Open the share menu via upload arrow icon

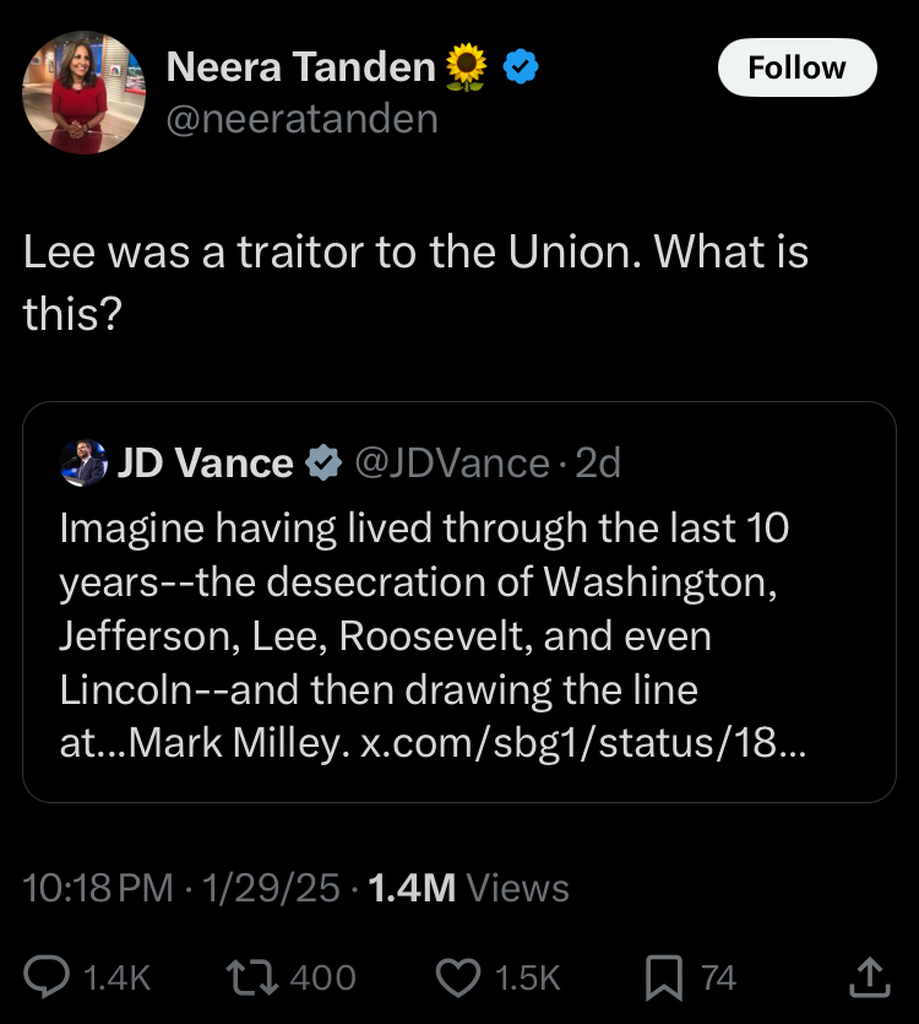[868, 977]
